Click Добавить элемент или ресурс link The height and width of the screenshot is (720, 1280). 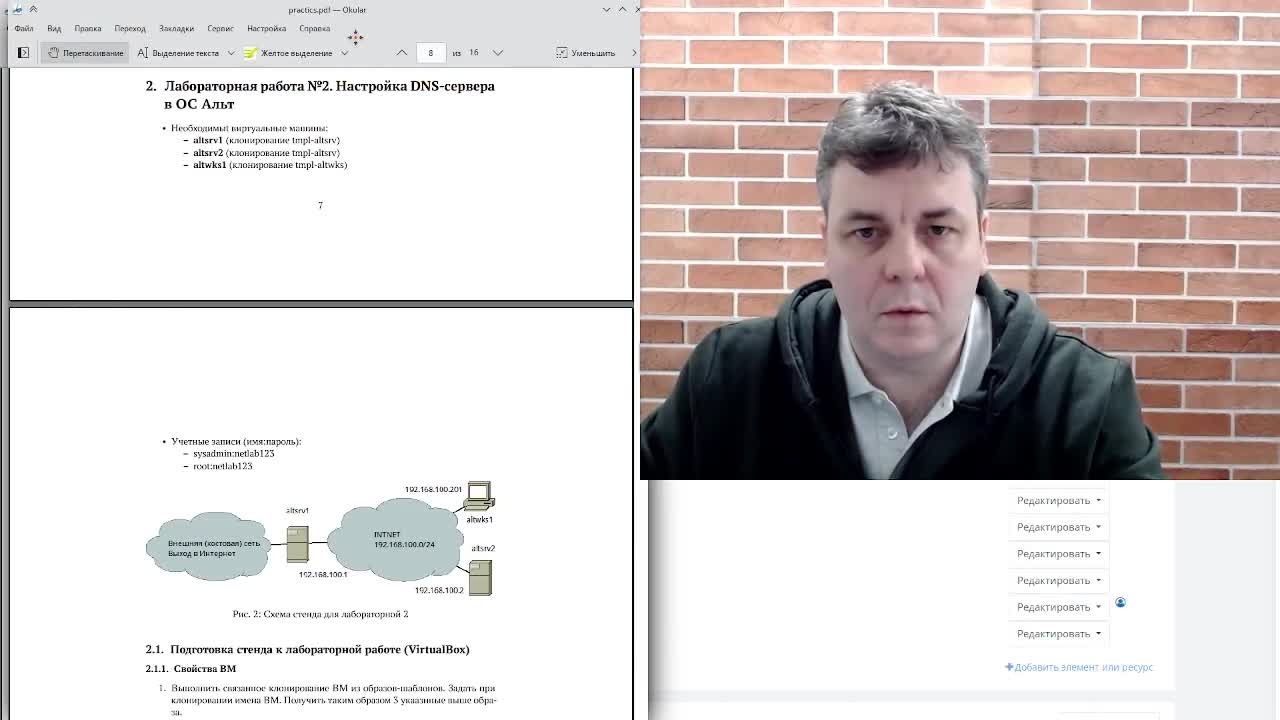tap(1079, 667)
